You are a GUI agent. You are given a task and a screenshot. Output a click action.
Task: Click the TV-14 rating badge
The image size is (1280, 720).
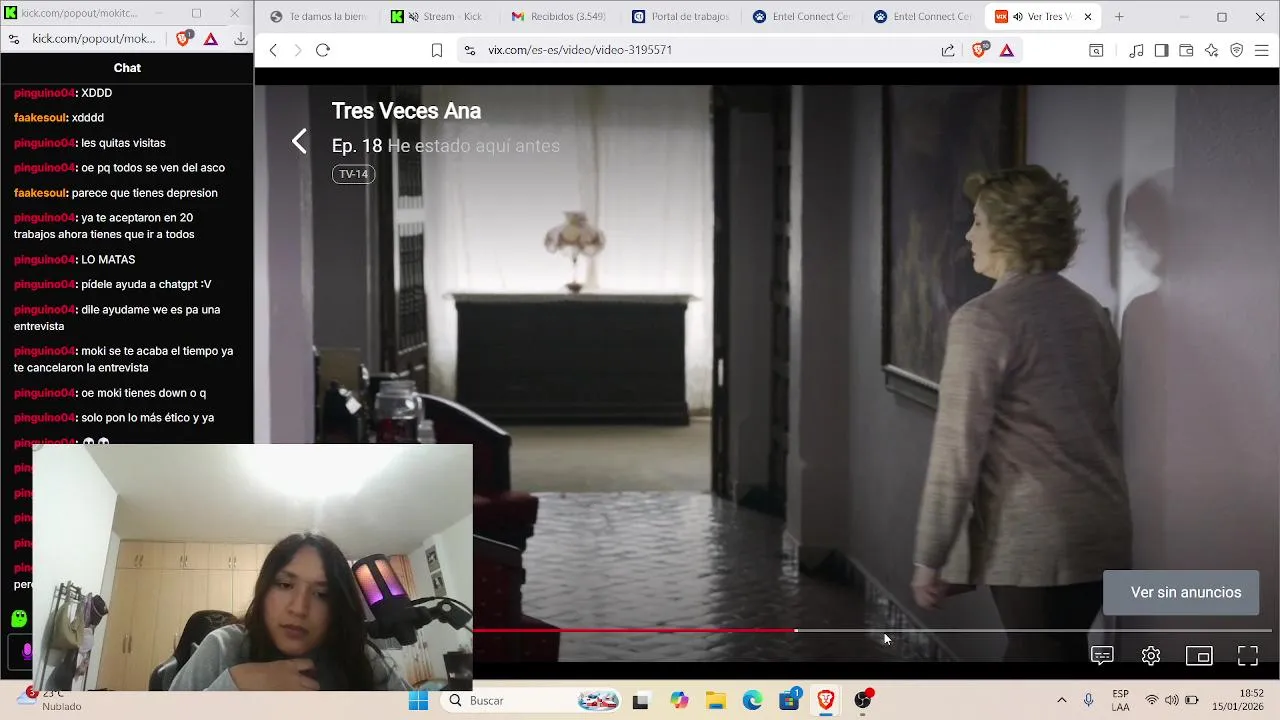[353, 174]
